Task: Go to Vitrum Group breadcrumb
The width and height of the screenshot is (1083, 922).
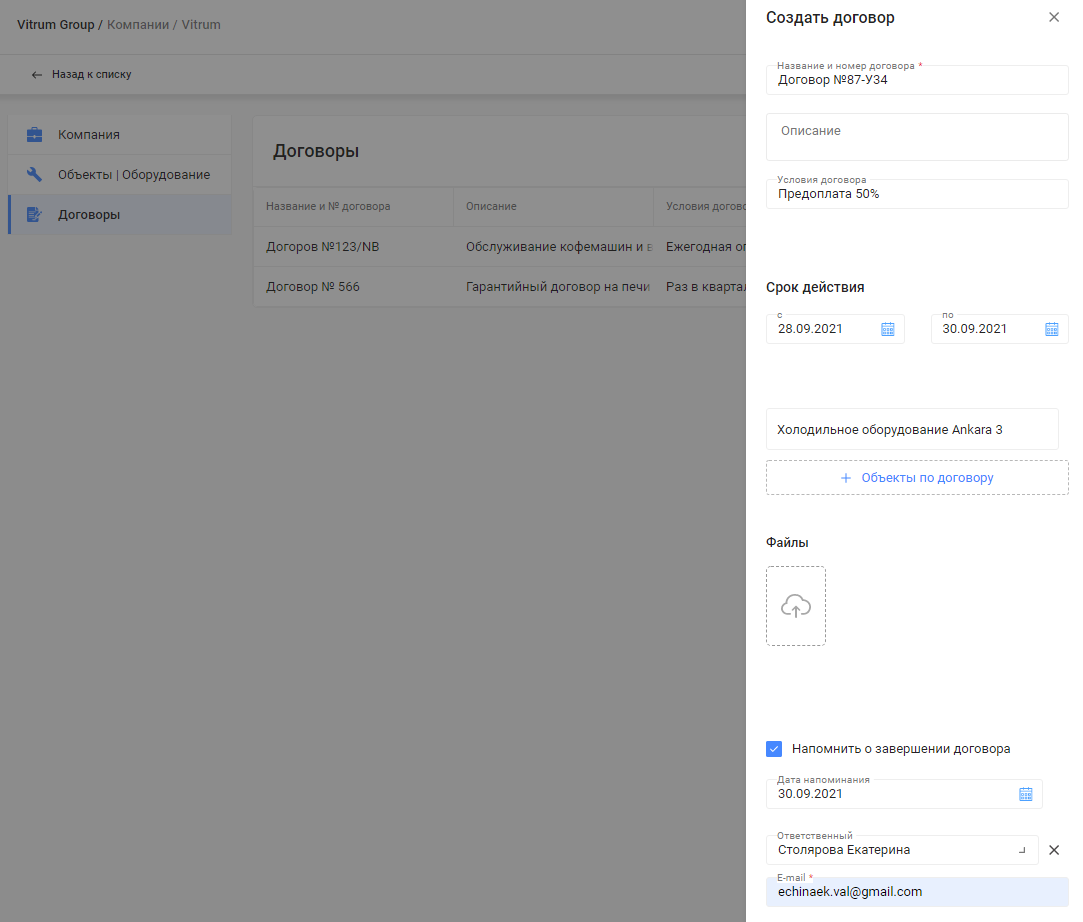Action: coord(55,25)
